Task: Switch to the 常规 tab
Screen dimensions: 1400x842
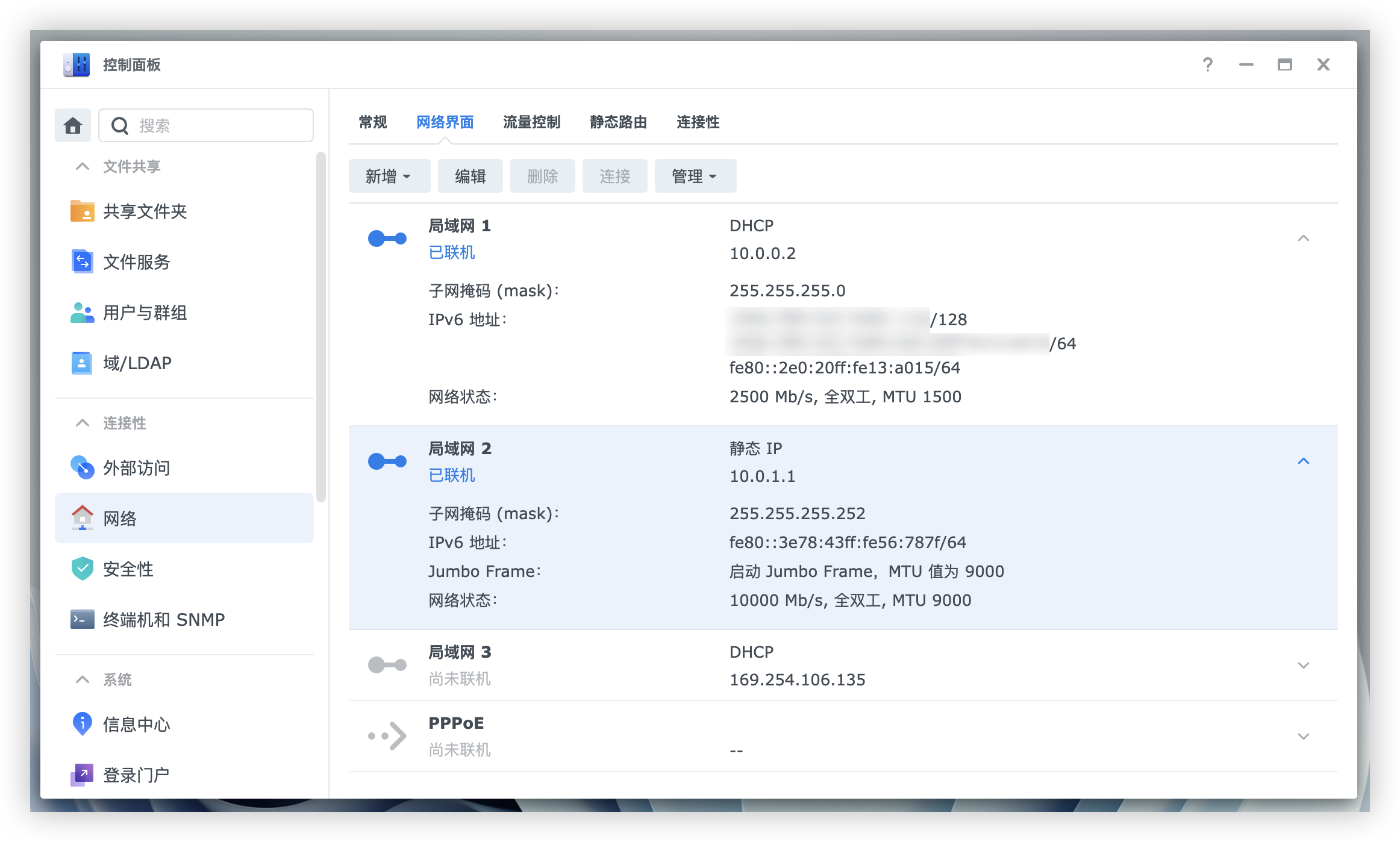Action: pyautogui.click(x=373, y=122)
